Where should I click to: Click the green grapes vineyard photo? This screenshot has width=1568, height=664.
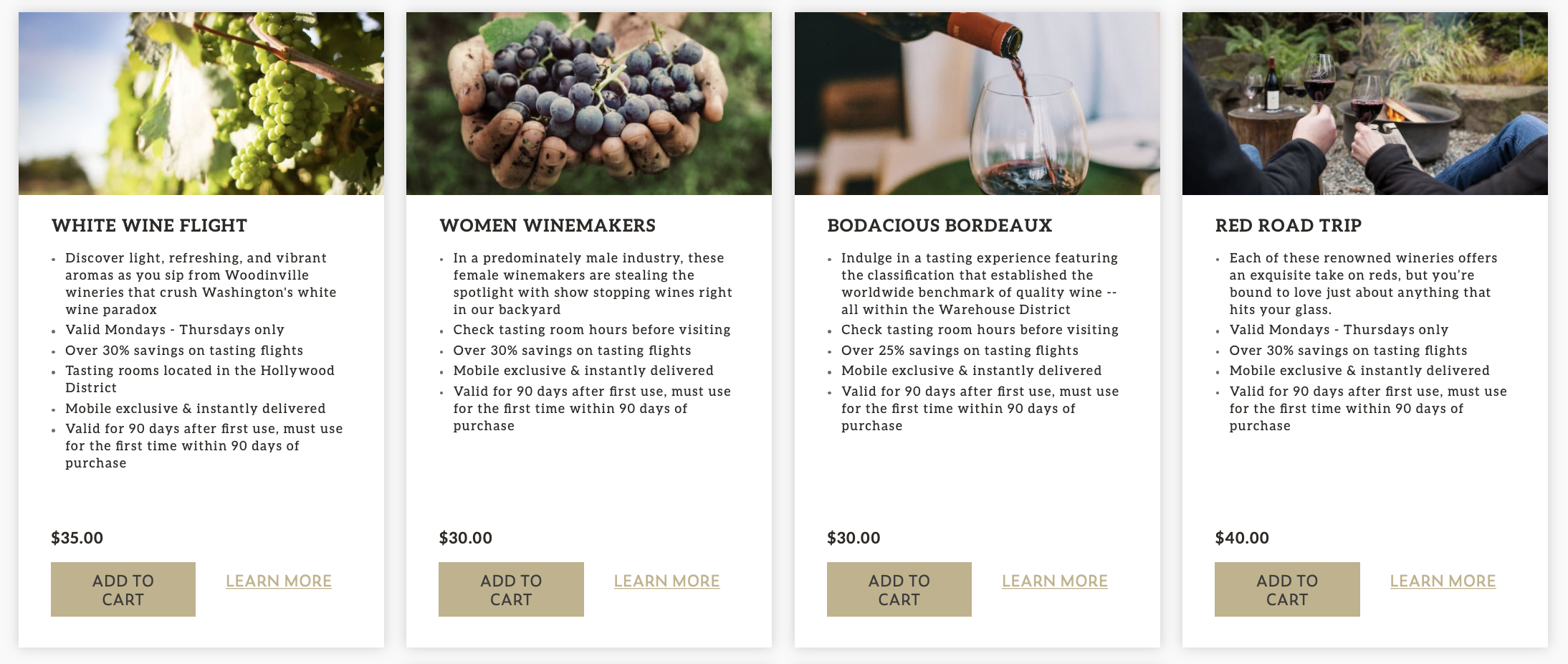point(201,103)
